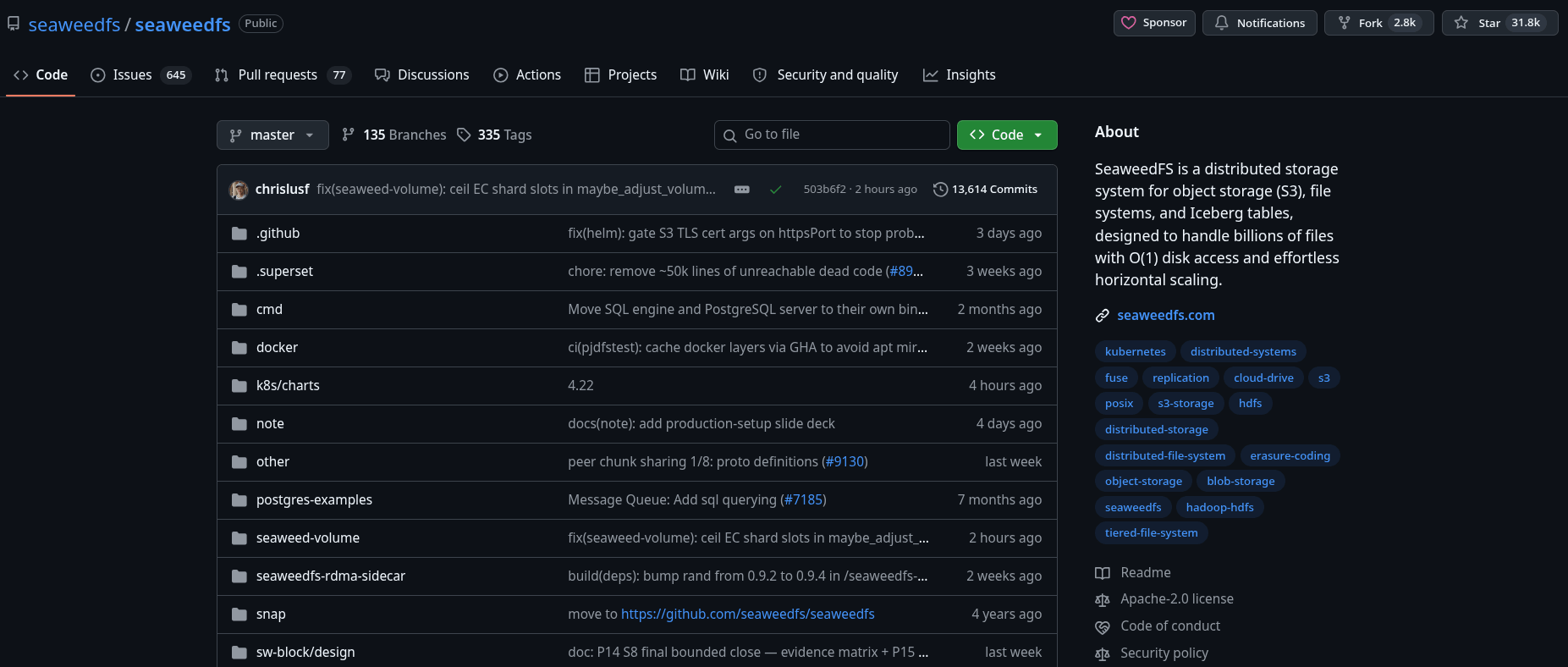The width and height of the screenshot is (1568, 667).
Task: Select the cloud-drive topic tag
Action: click(x=1263, y=378)
